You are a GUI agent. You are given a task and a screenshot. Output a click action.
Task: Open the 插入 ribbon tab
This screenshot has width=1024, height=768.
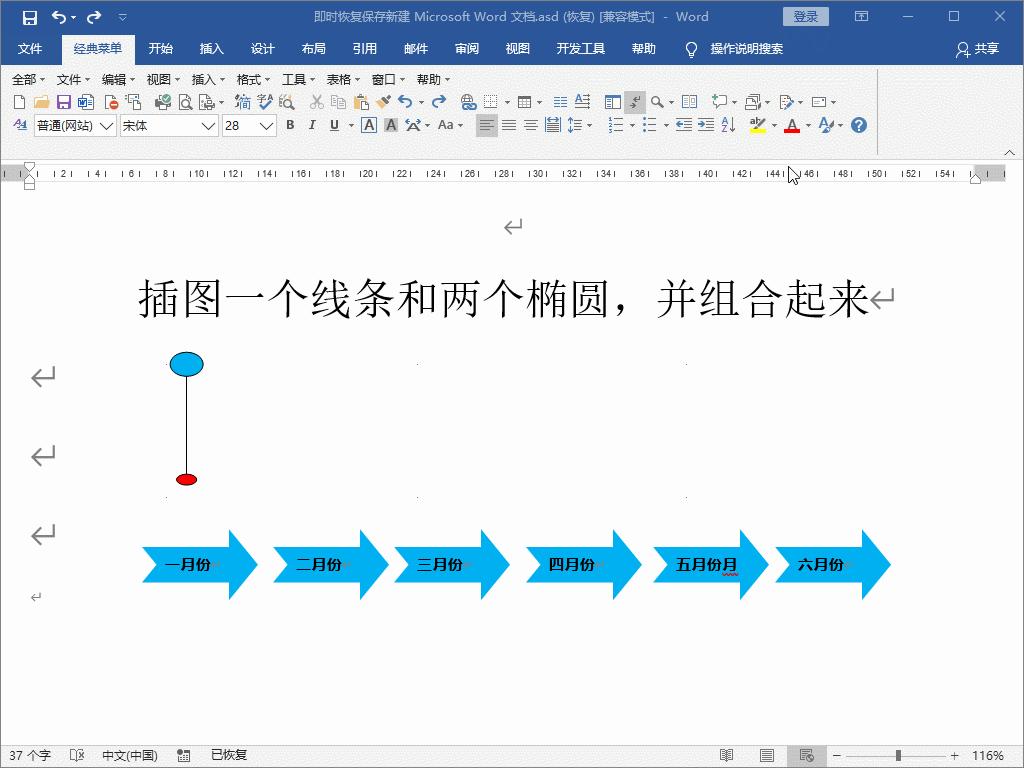(210, 48)
